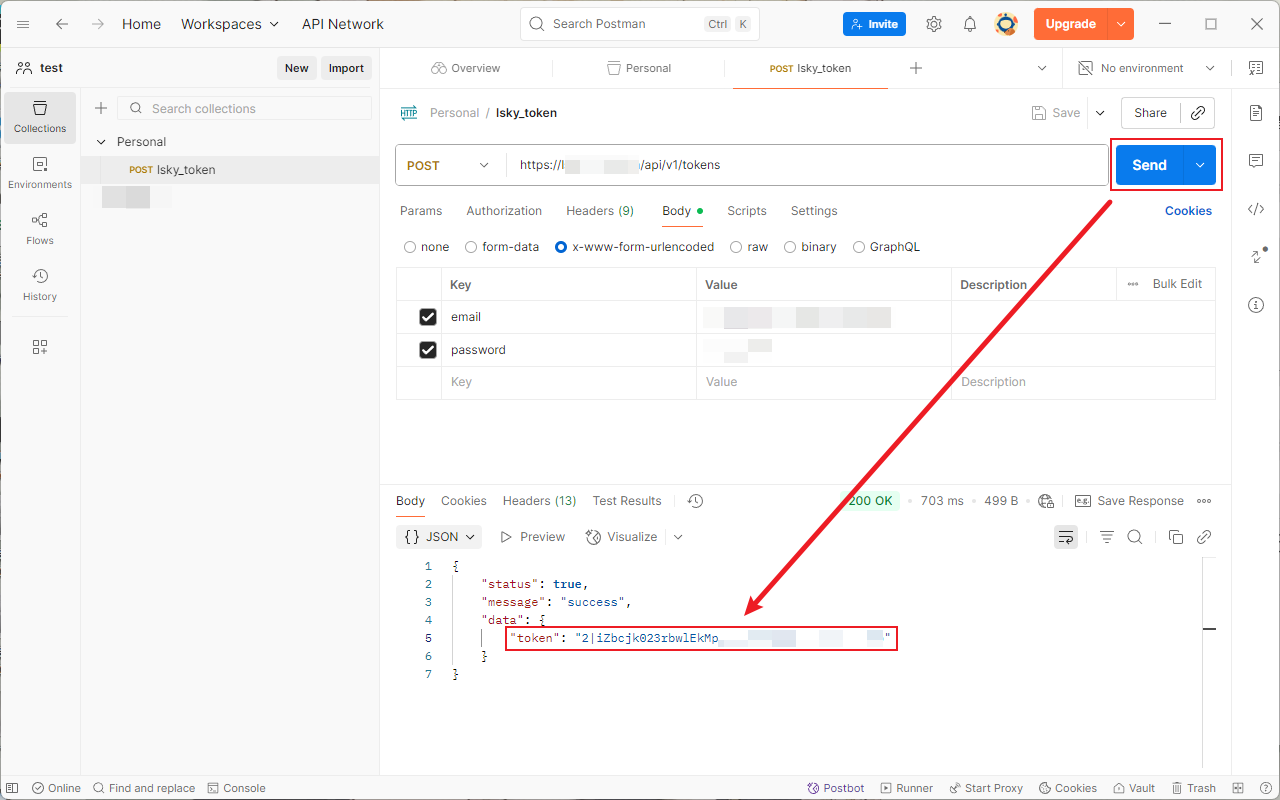Open the JSON response format dropdown
Screen dimensions: 1280x800
point(439,537)
